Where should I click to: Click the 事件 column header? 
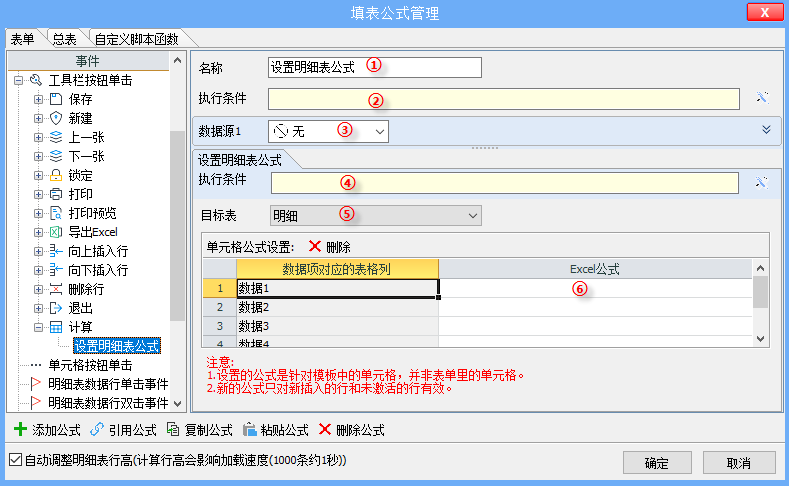point(88,61)
